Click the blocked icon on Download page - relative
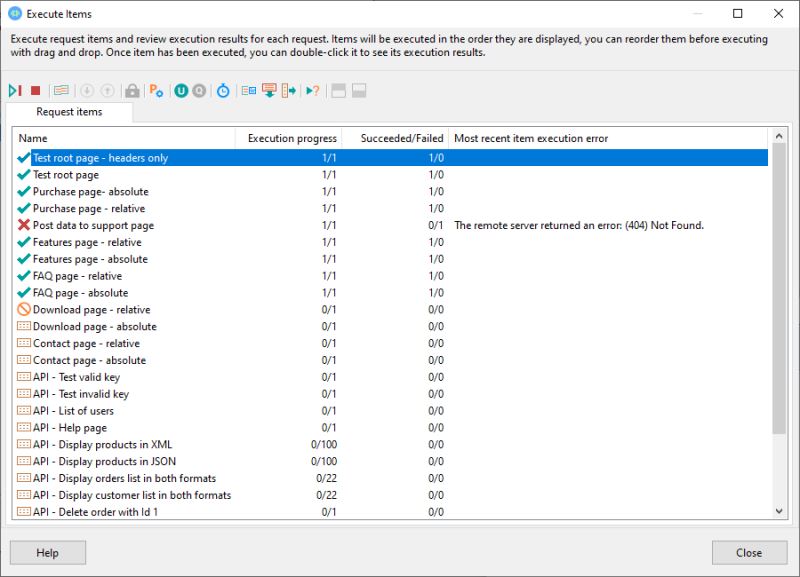Viewport: 800px width, 577px height. [x=23, y=309]
